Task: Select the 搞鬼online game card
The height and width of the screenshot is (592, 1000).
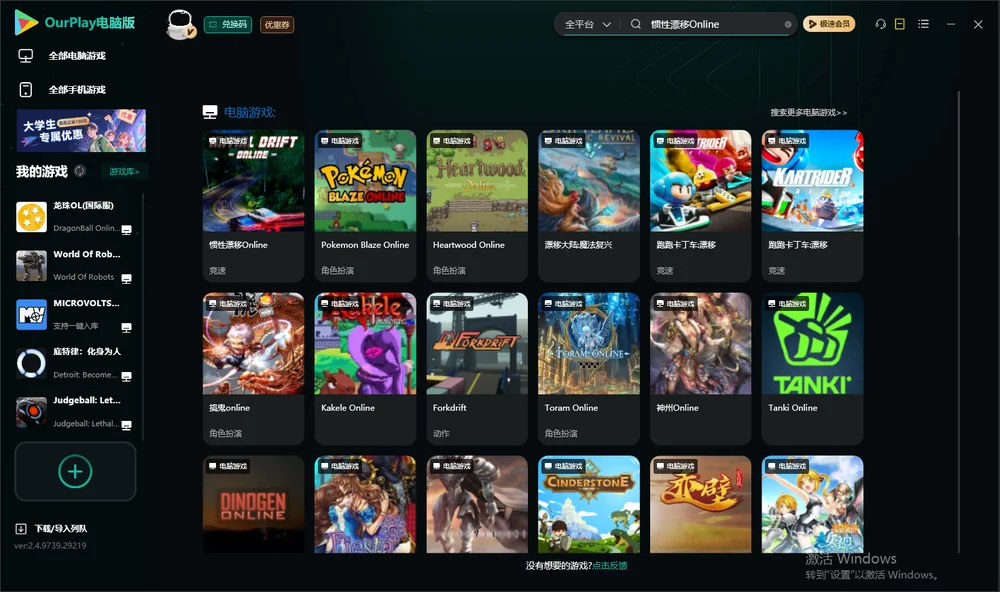Action: (253, 368)
